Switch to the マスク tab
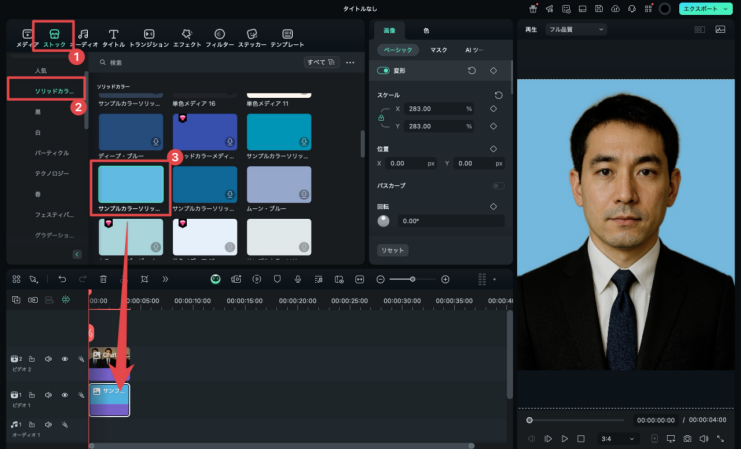This screenshot has height=449, width=742. click(x=438, y=49)
